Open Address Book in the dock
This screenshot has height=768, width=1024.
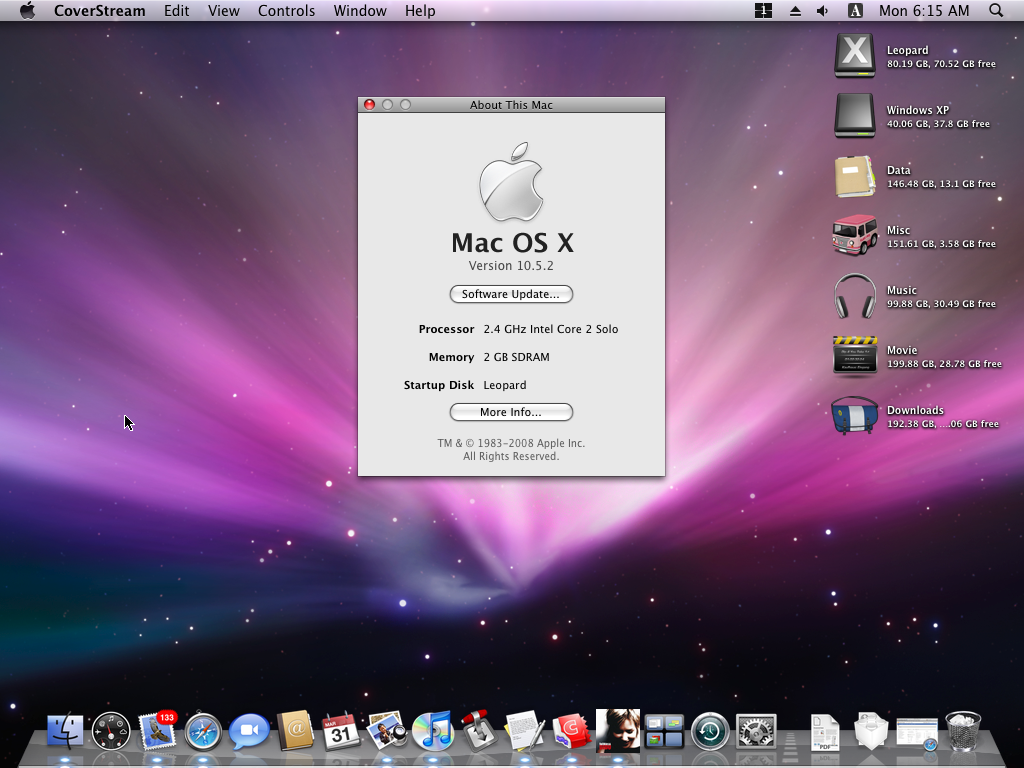(295, 731)
